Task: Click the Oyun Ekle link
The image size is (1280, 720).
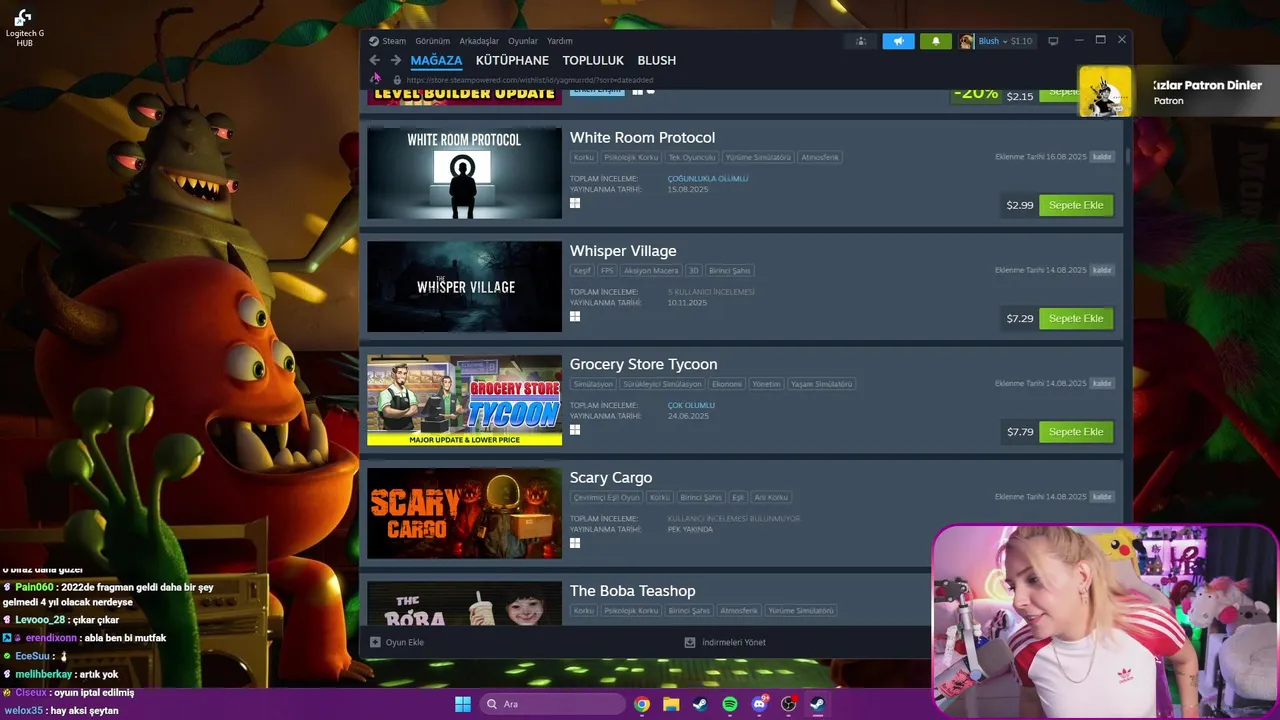Action: (x=405, y=642)
